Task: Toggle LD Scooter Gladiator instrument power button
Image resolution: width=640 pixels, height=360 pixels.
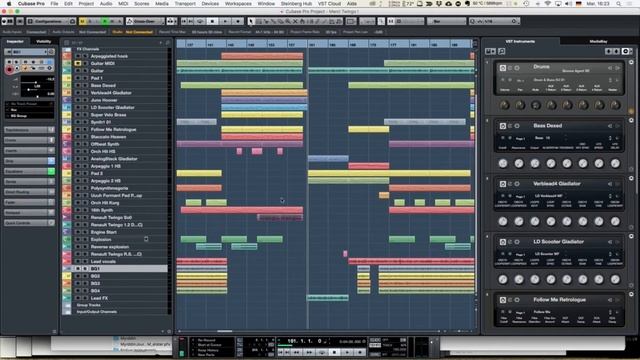Action: 503,242
